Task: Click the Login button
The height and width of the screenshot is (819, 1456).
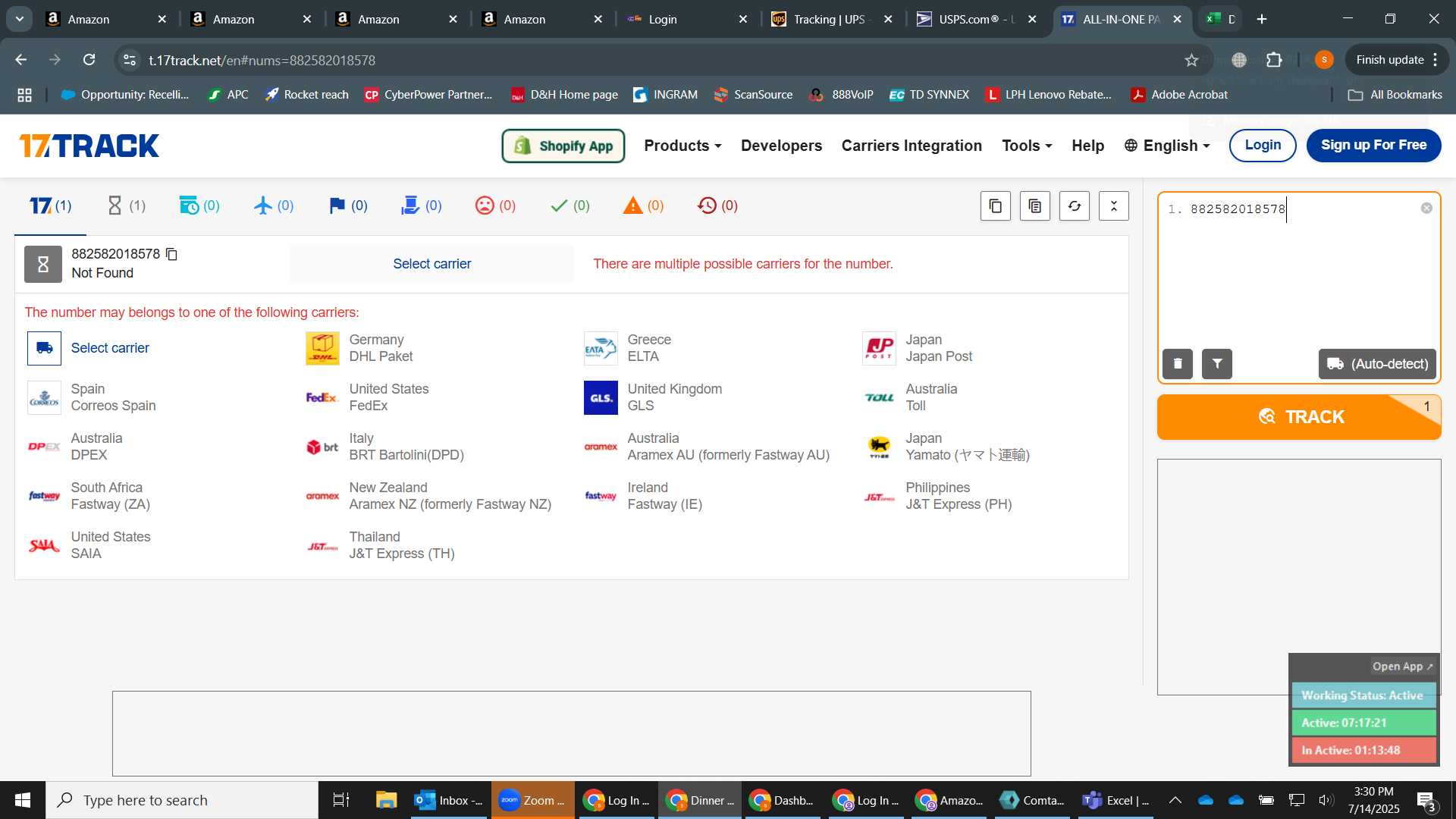Action: [x=1263, y=146]
